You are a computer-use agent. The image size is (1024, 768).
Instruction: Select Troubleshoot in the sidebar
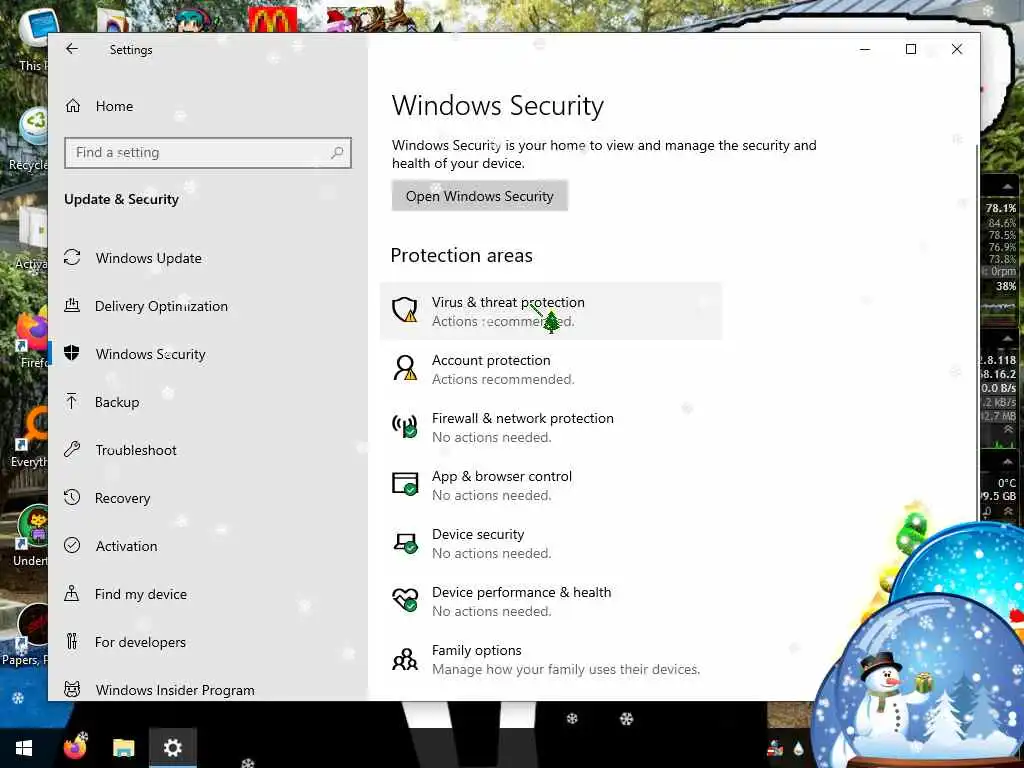click(x=136, y=450)
